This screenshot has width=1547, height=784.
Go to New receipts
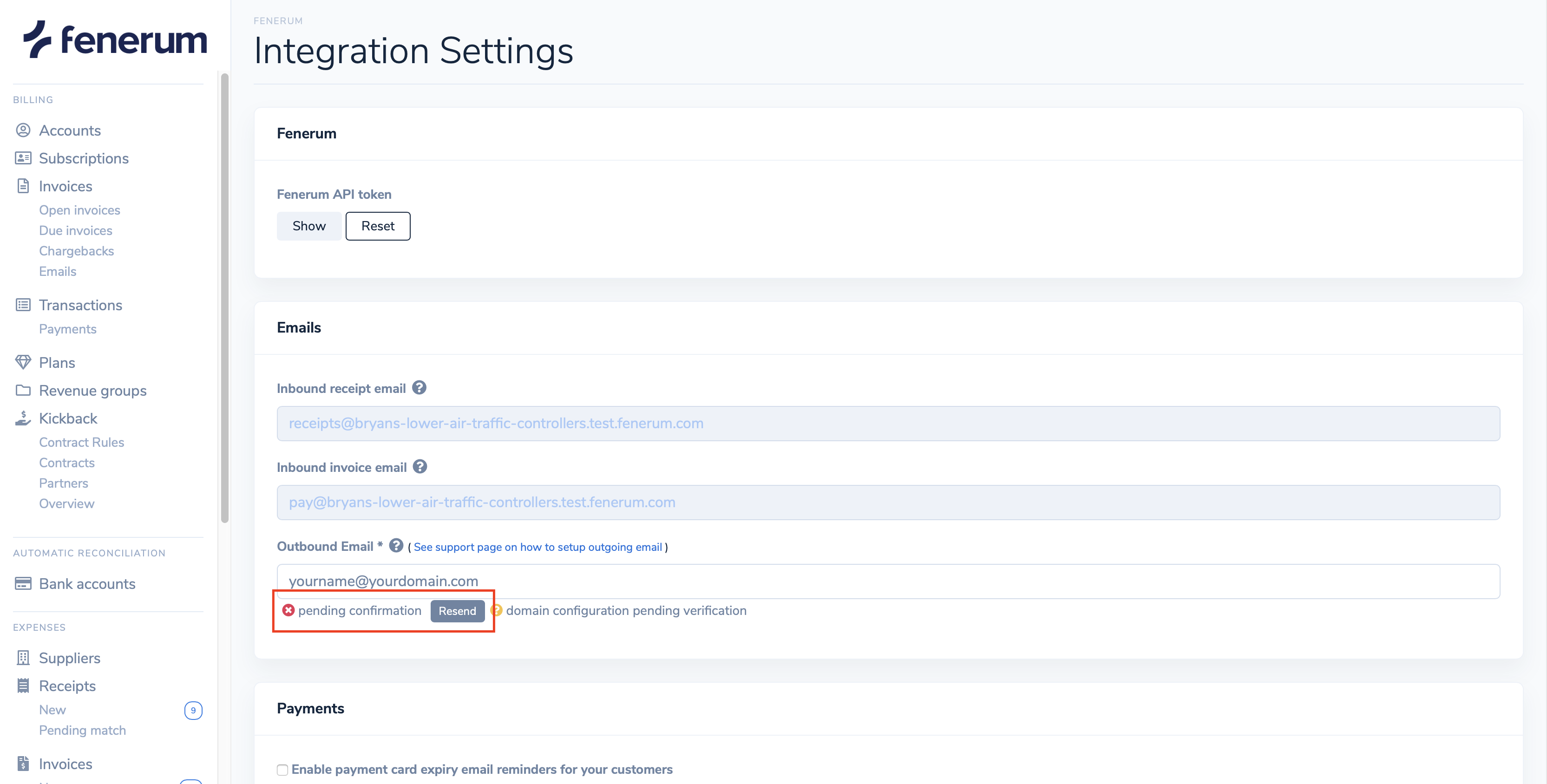(x=52, y=710)
